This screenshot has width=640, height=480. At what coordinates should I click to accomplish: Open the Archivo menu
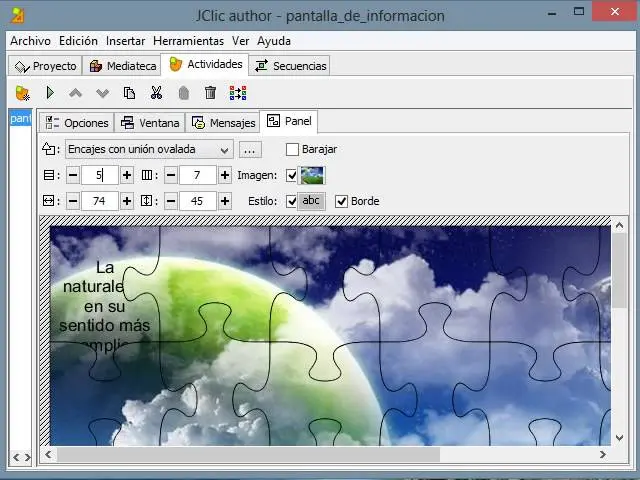(x=31, y=41)
